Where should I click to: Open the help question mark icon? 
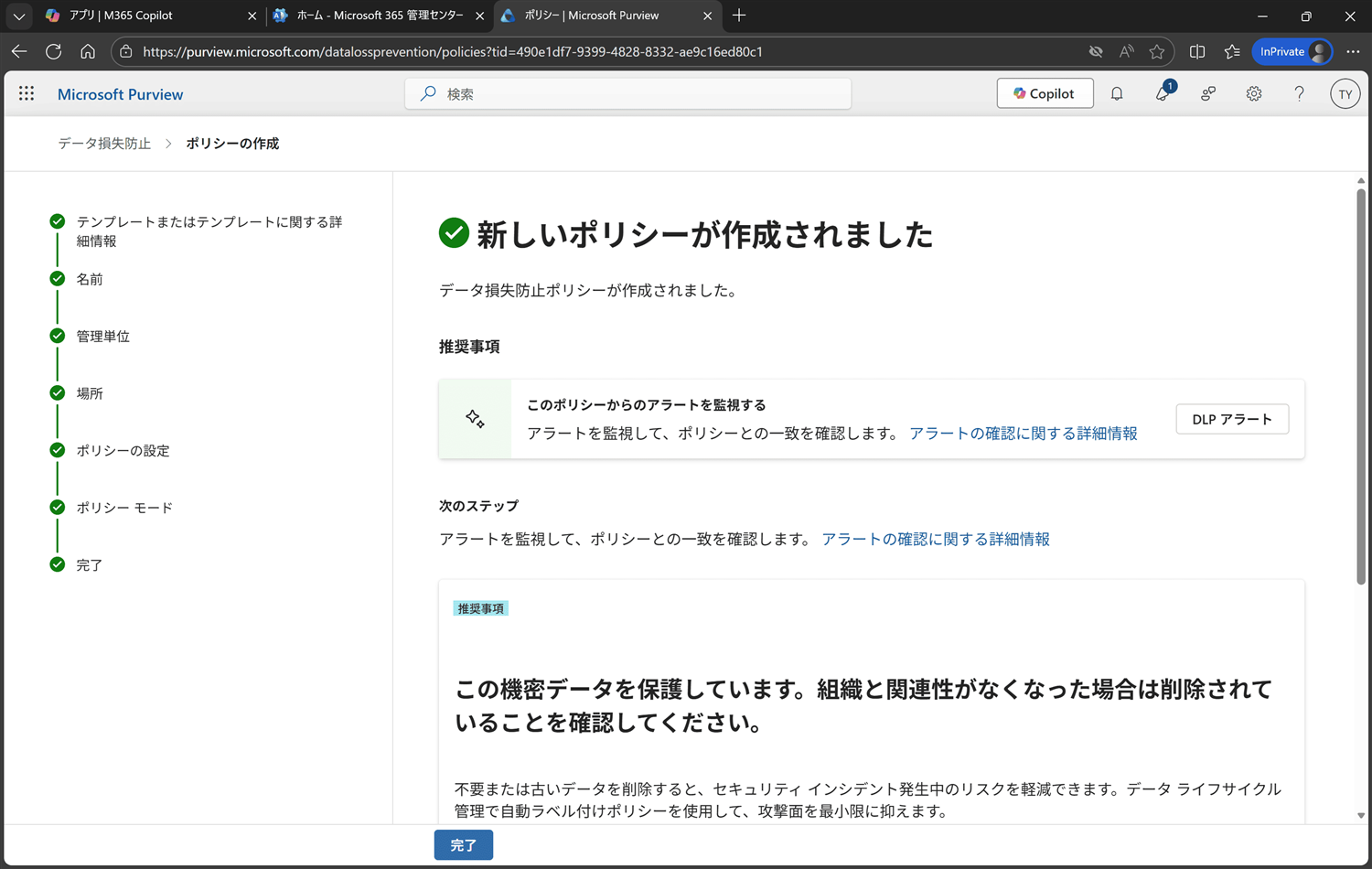coord(1299,93)
